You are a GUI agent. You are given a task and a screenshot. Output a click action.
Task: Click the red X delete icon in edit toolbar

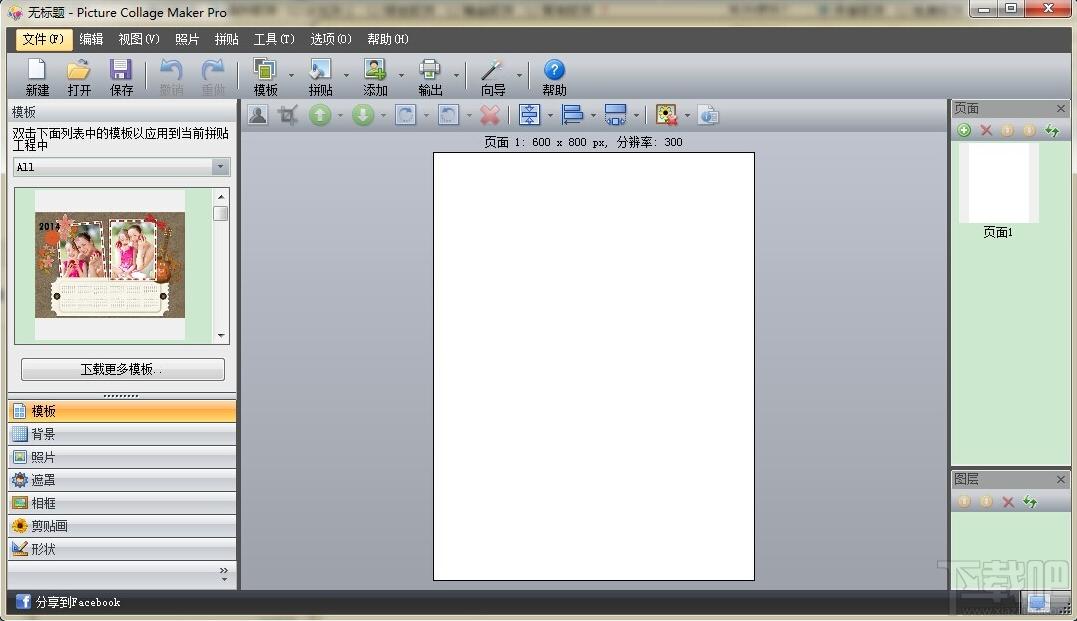490,115
